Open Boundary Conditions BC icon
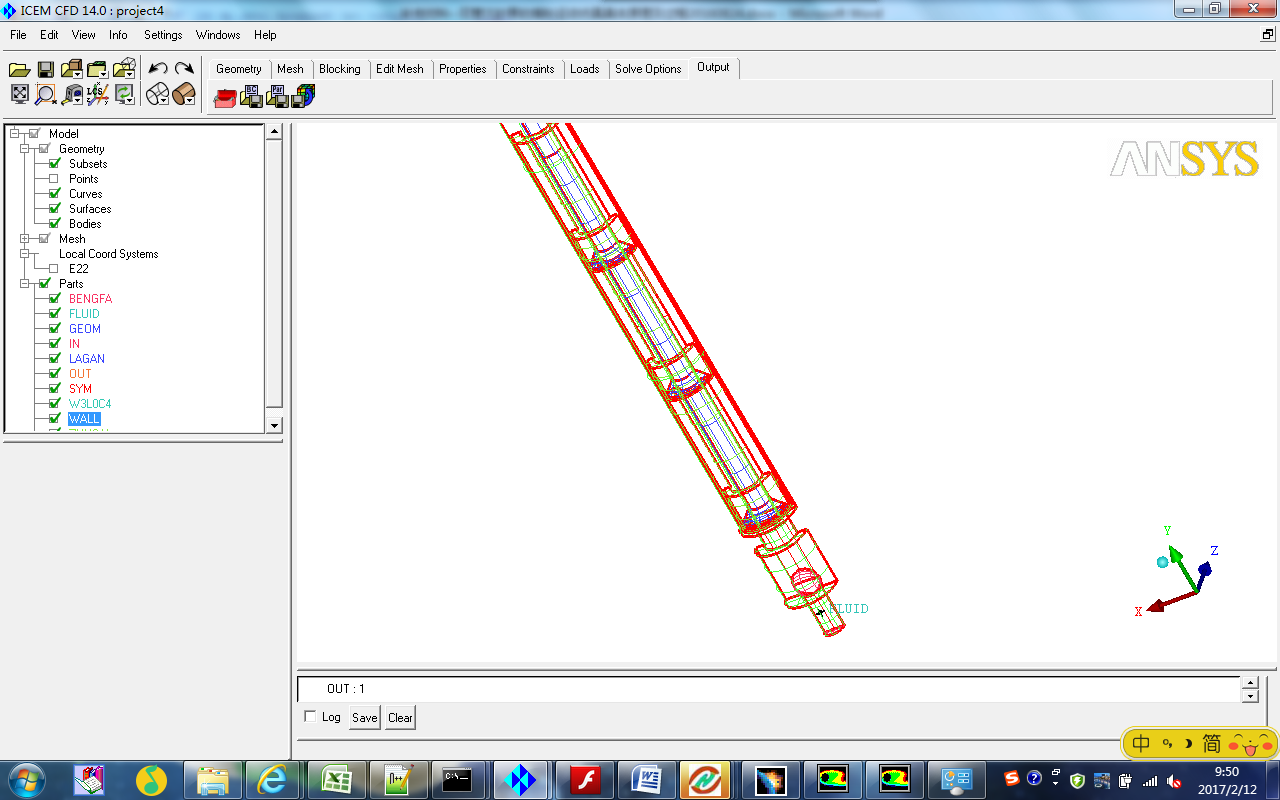 tap(251, 96)
